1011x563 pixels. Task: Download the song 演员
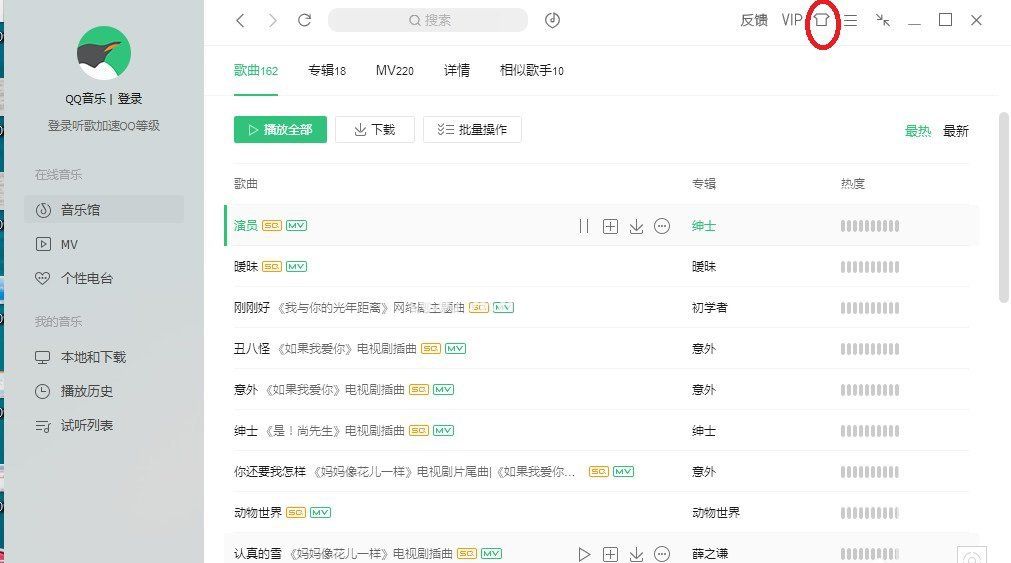point(636,226)
